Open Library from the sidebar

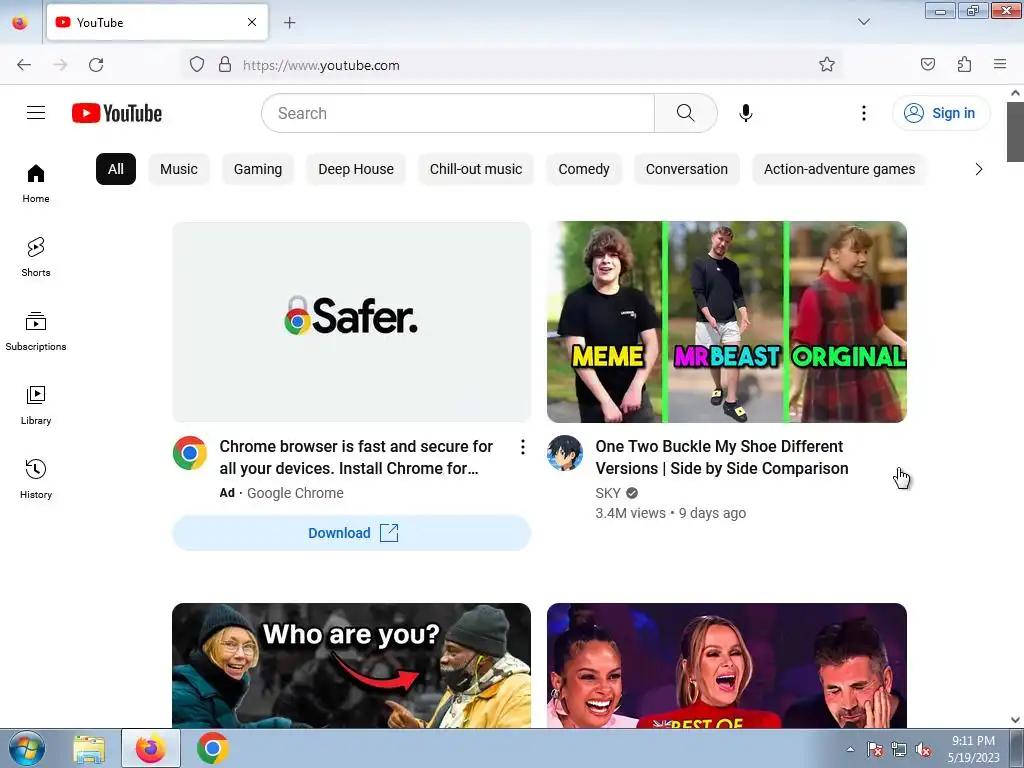point(36,406)
